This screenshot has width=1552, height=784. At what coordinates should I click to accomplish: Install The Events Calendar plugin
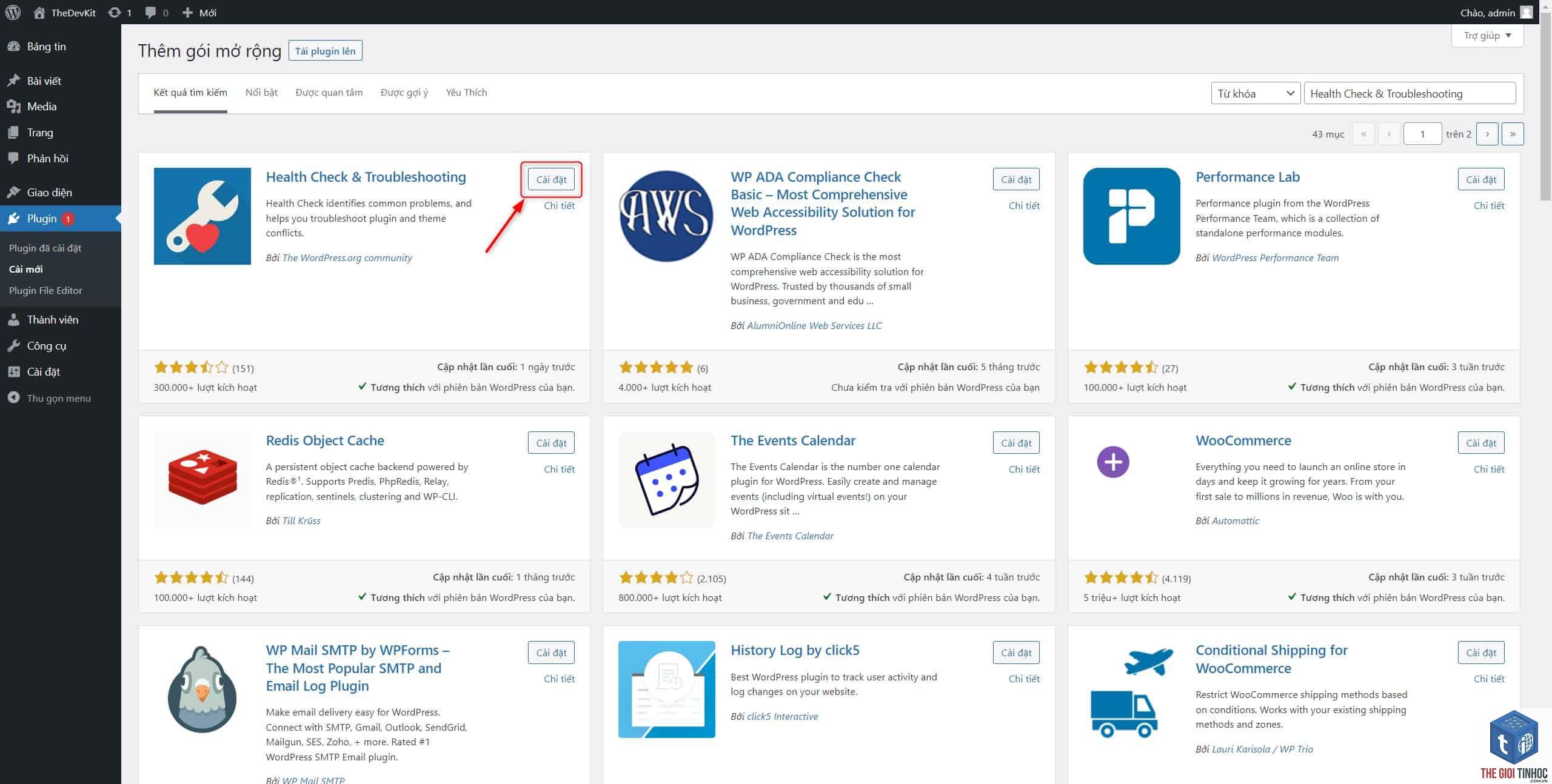(1016, 443)
